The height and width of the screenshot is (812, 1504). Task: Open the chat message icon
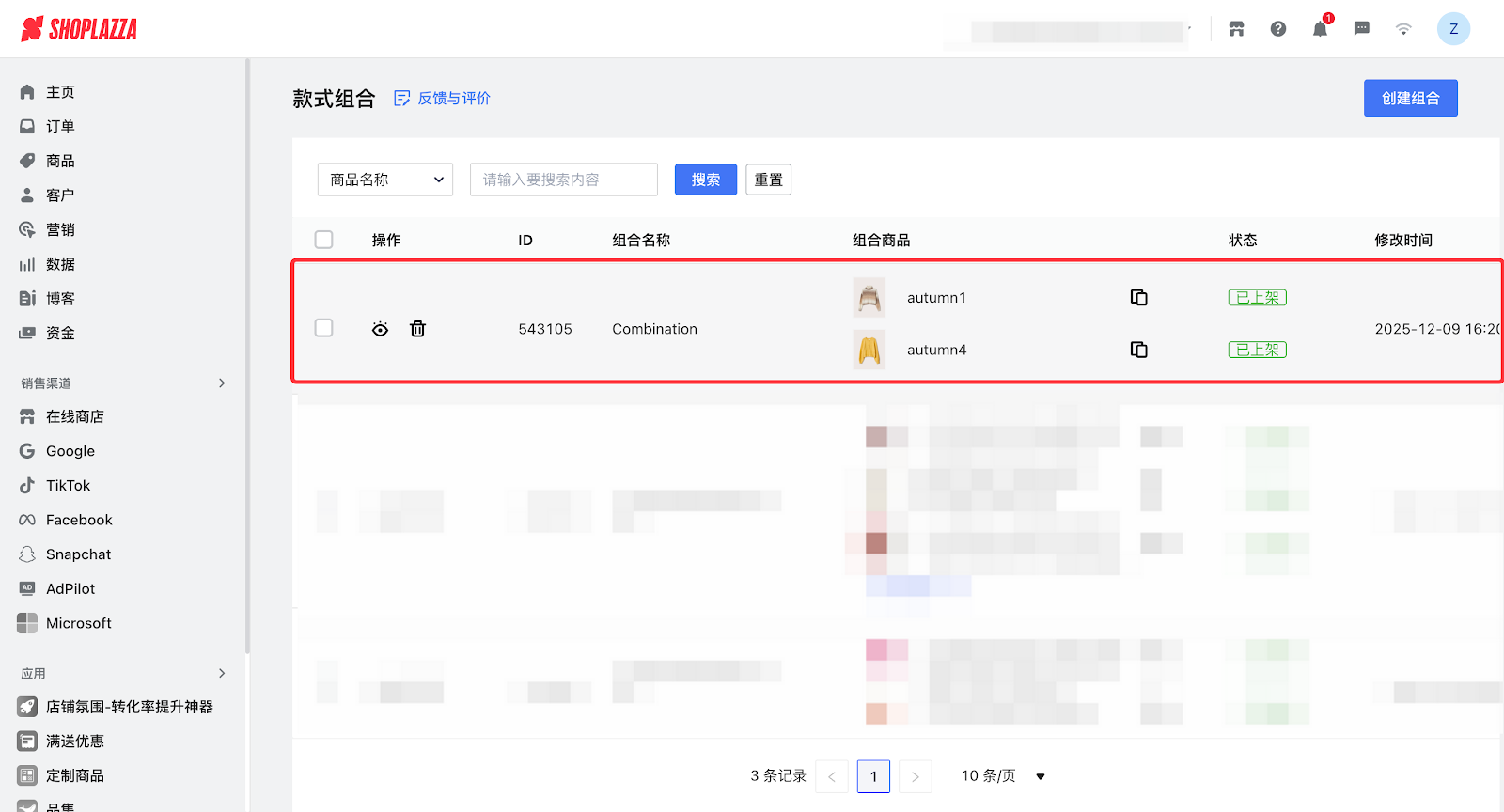[1361, 29]
